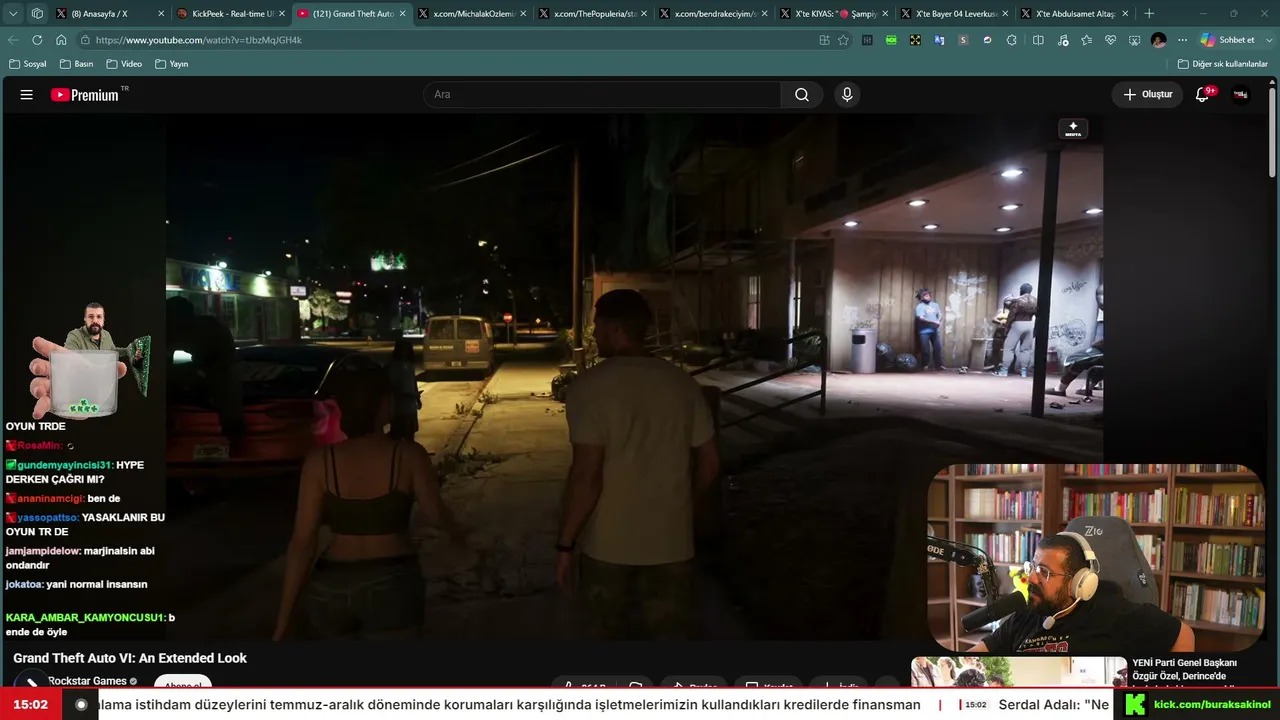Expand Diğer sık kullanılanlar folder
1280x720 pixels.
pos(1223,64)
